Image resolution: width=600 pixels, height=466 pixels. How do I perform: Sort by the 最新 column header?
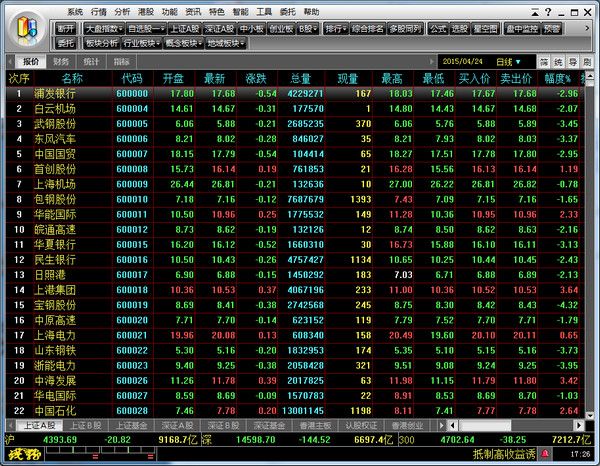point(214,79)
